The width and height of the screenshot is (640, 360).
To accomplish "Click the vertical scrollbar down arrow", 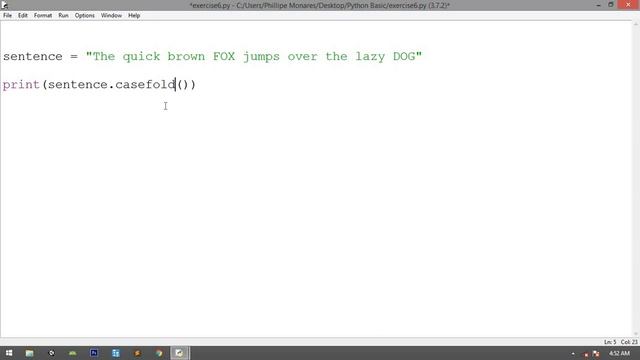I will click(636, 334).
